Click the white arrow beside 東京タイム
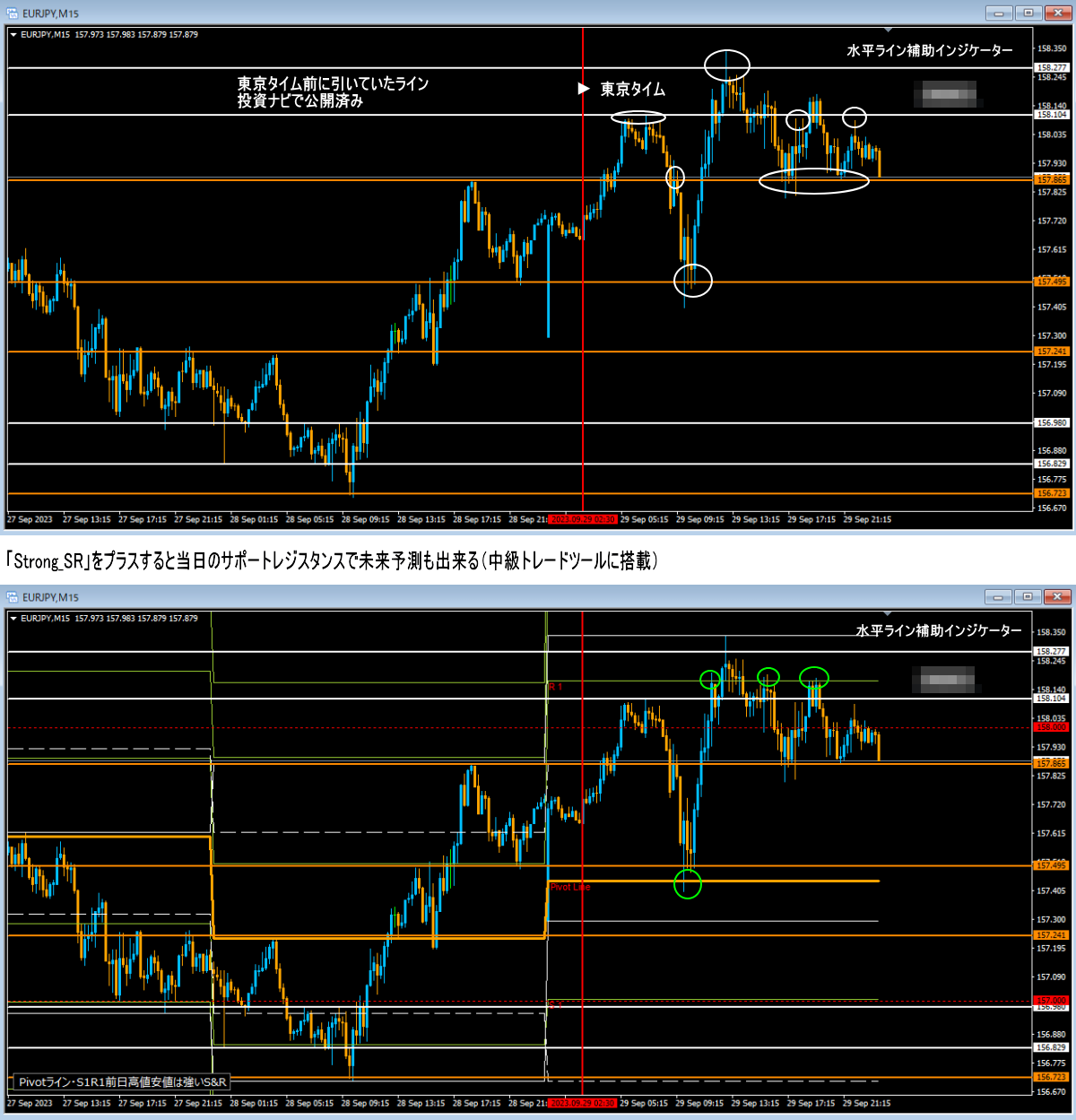This screenshot has width=1076, height=1120. [584, 89]
